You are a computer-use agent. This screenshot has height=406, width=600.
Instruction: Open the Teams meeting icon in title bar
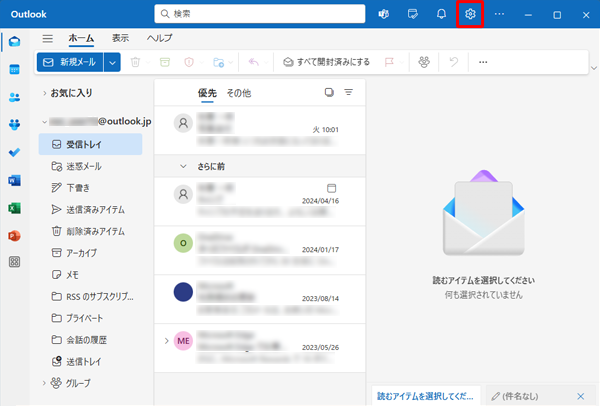[x=383, y=14]
